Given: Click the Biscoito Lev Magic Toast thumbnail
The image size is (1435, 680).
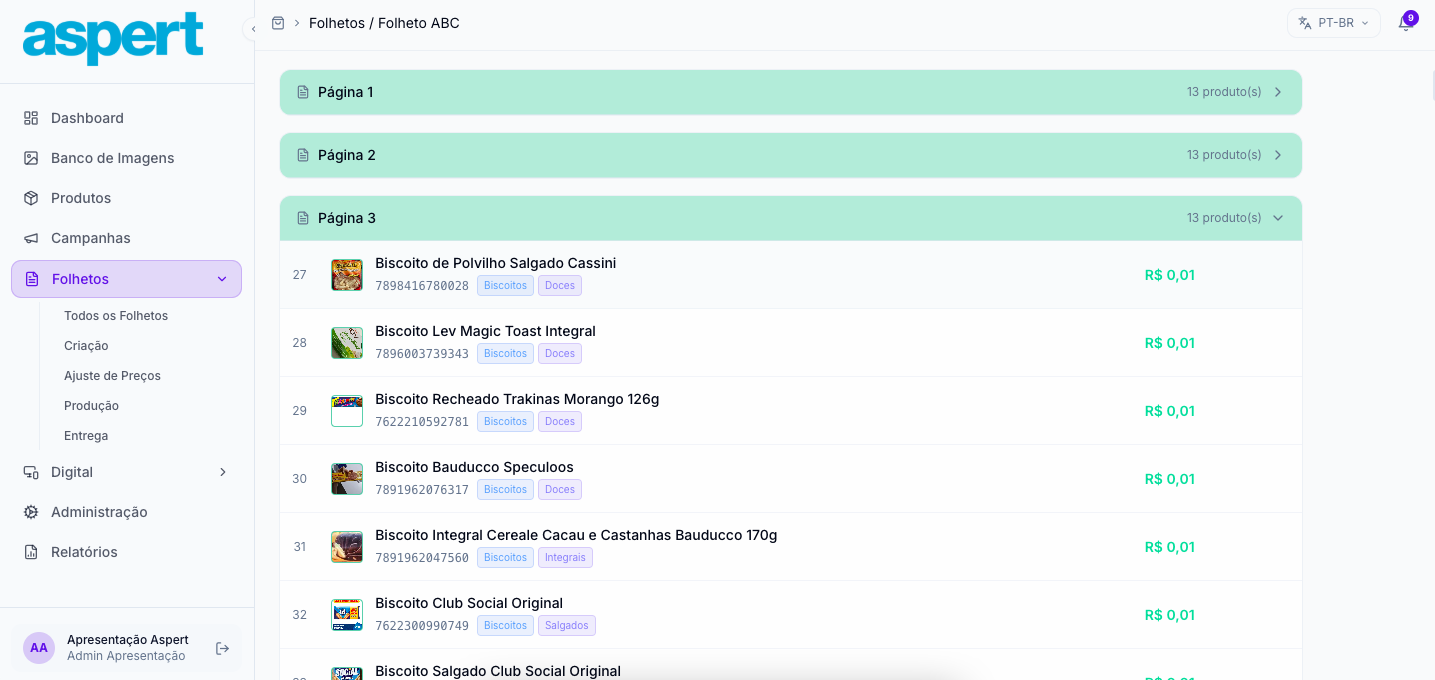Looking at the screenshot, I should 347,343.
